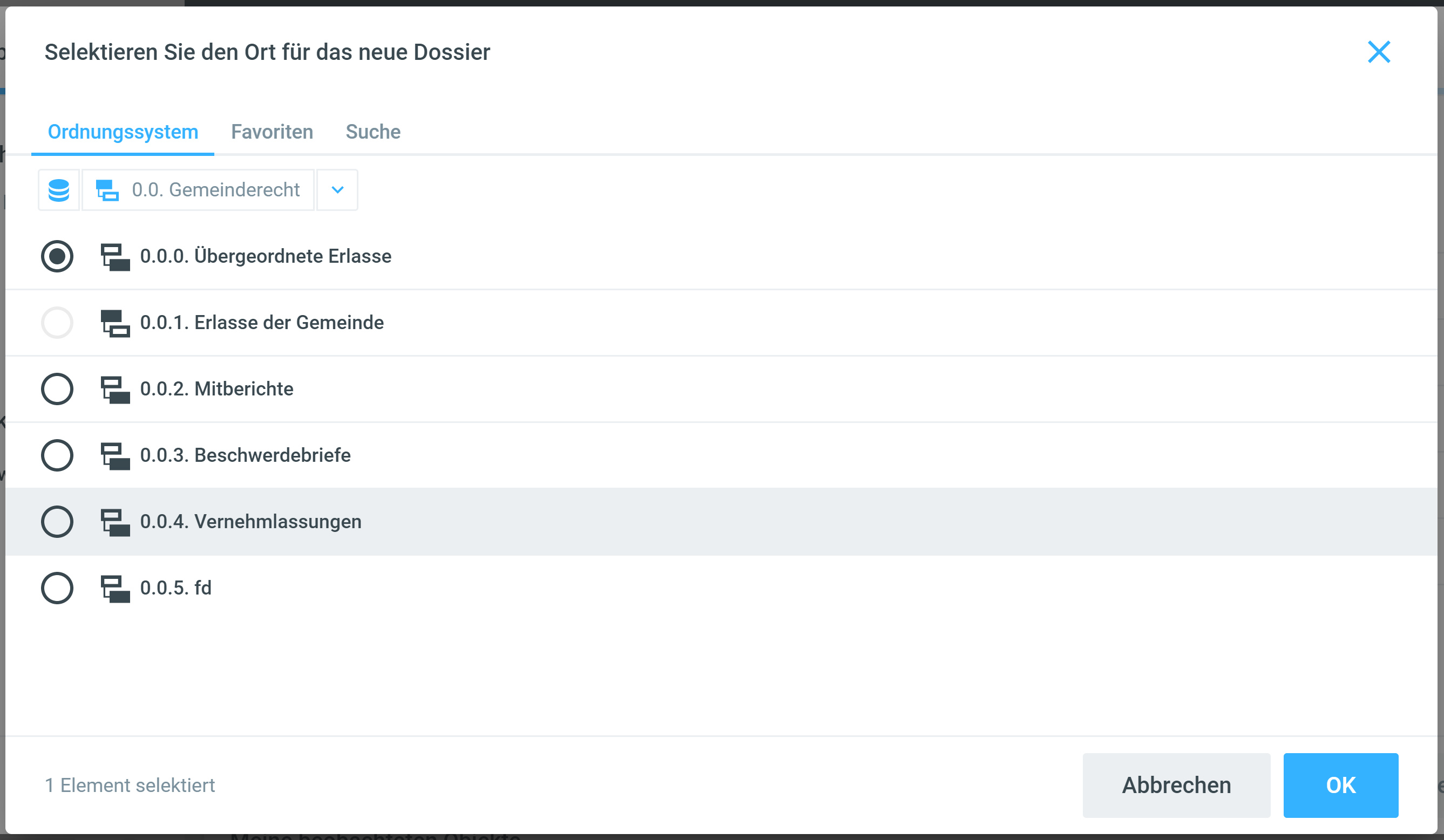Select the 0.0.5. fd radio button
Viewport: 1444px width, 840px height.
(x=57, y=588)
